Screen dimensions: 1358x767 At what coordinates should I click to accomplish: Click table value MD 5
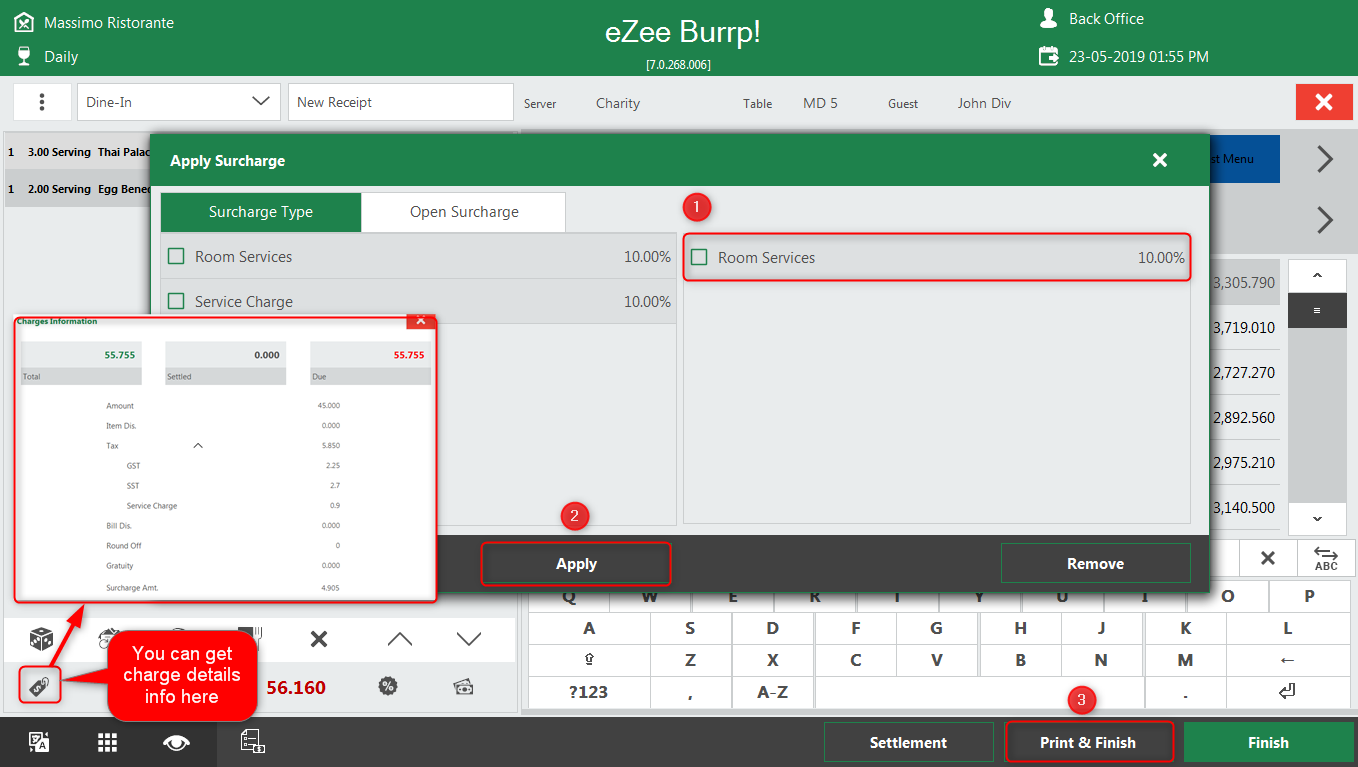click(820, 103)
